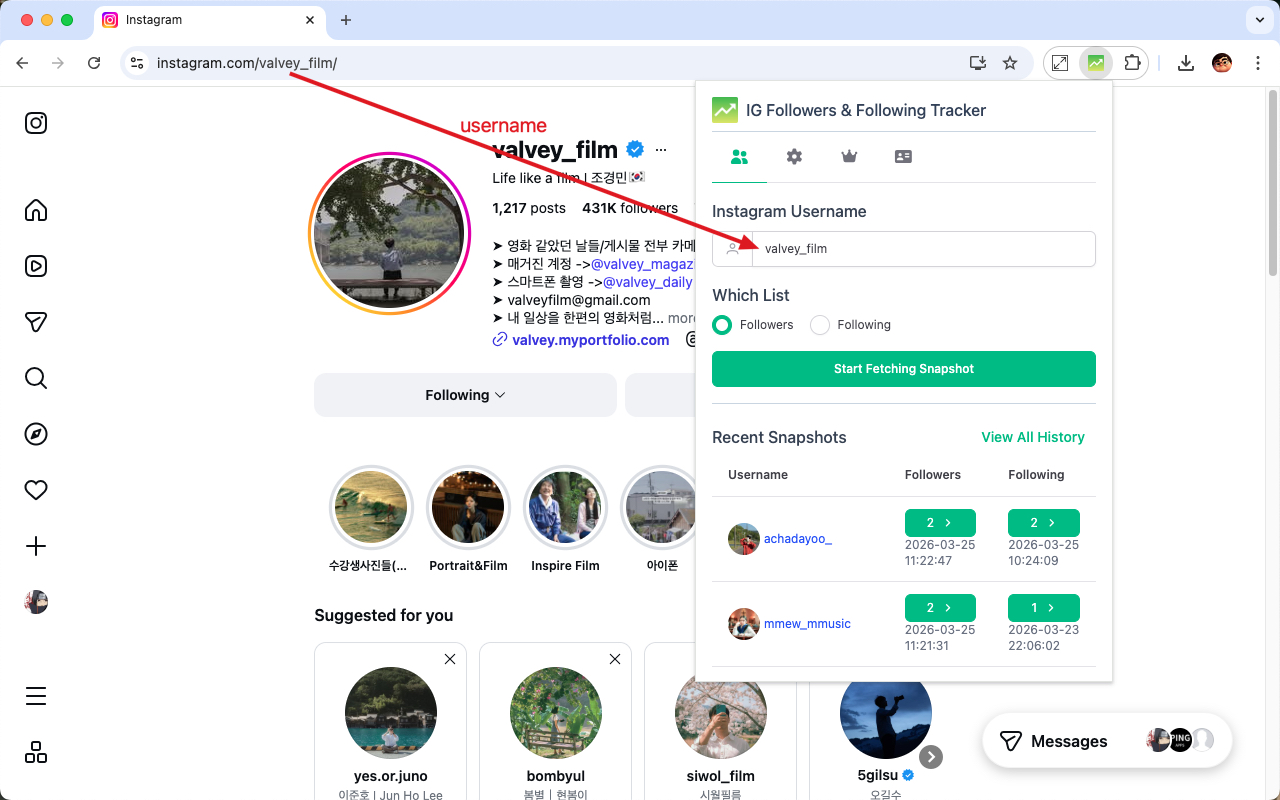Open valvey.myportfolio.com link
This screenshot has height=800, width=1280.
[590, 340]
